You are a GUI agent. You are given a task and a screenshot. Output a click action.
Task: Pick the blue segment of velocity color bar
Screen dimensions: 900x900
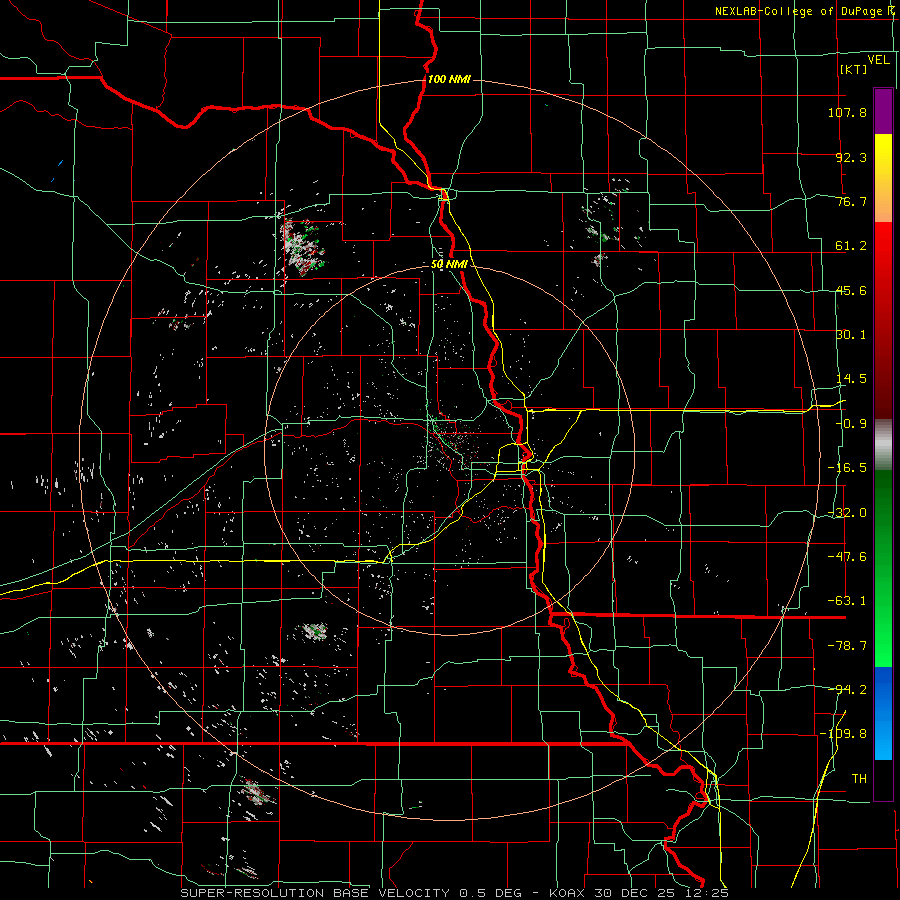pos(883,713)
